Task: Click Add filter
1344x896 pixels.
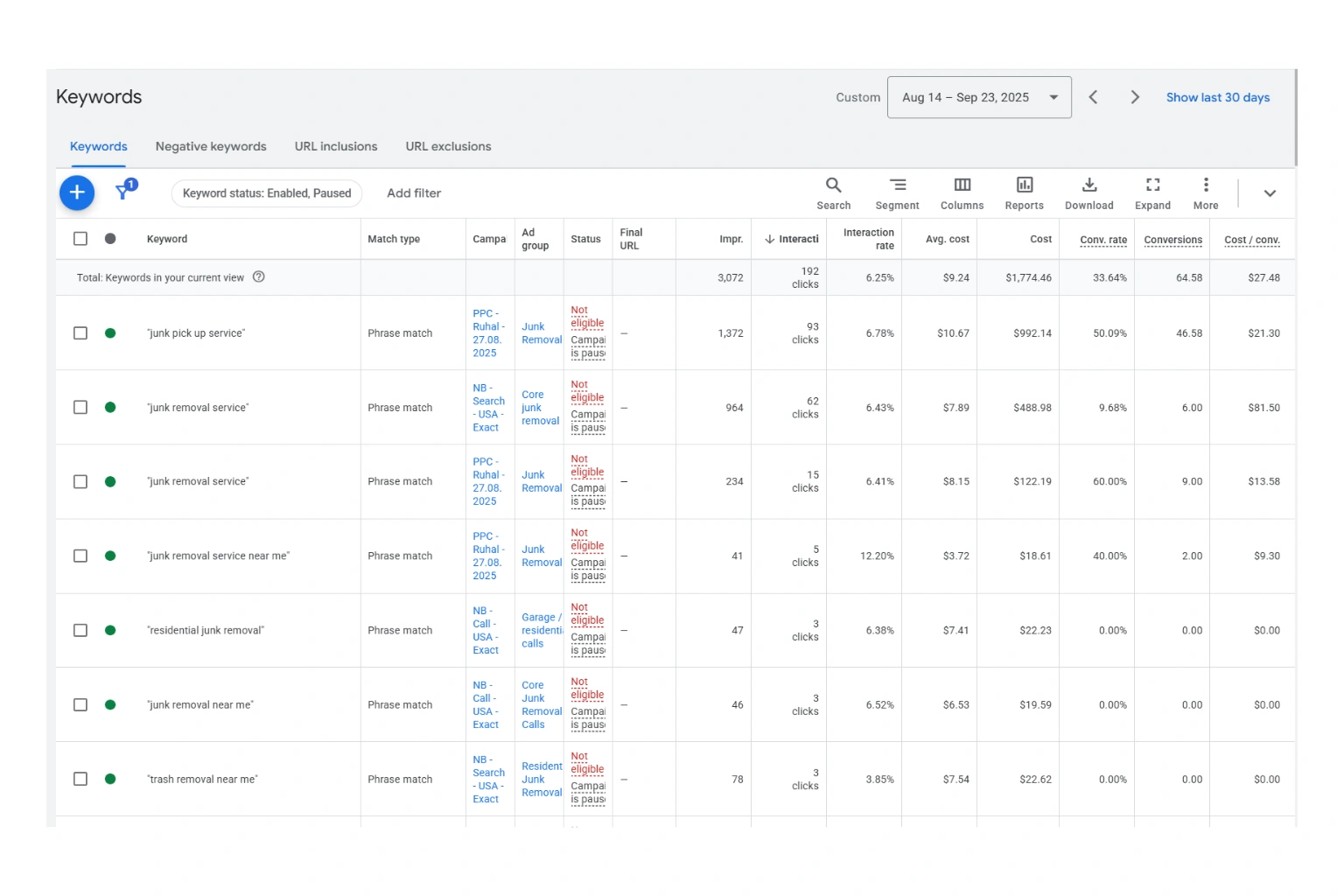Action: click(414, 193)
